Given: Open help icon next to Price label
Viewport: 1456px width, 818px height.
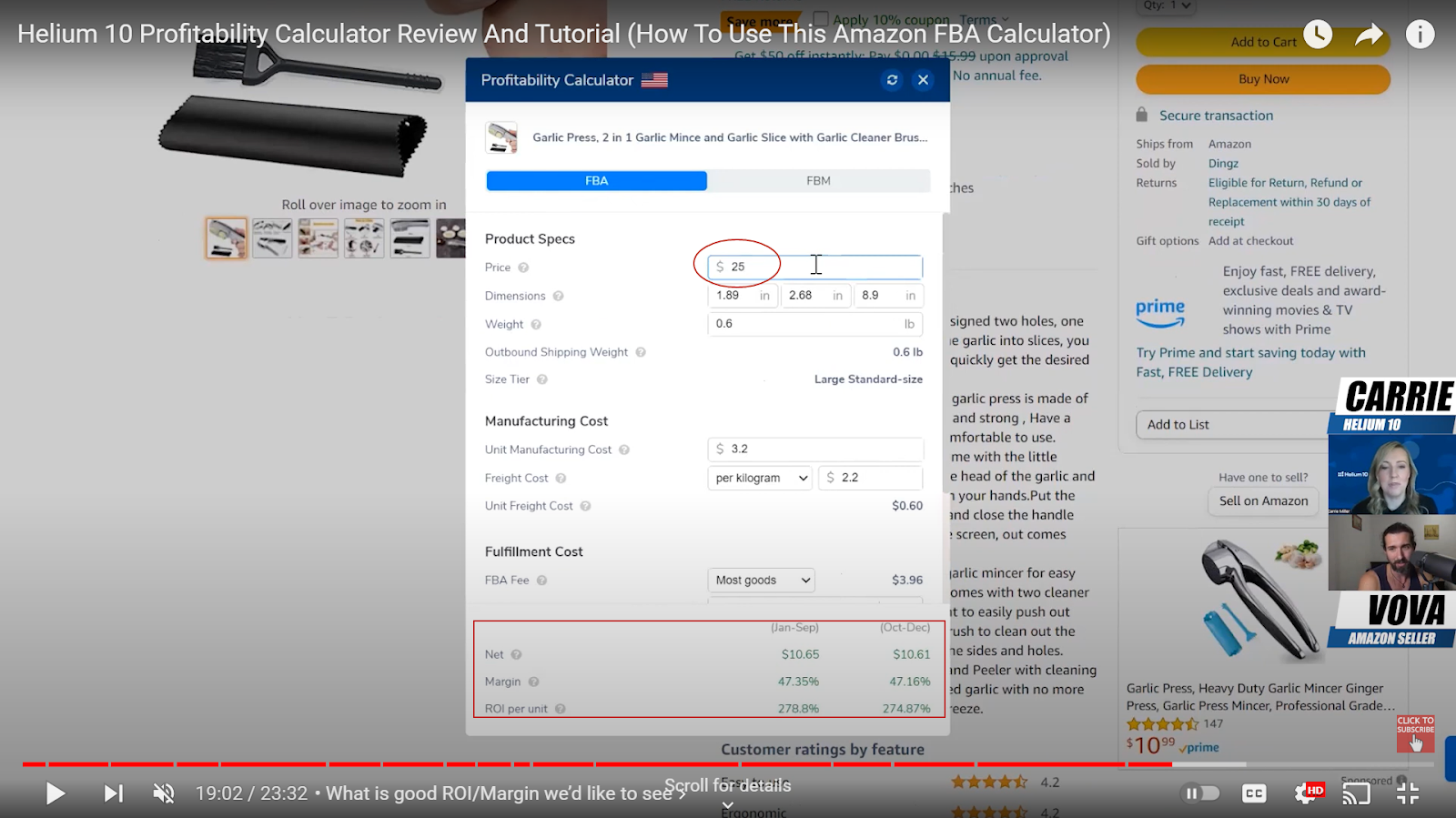Looking at the screenshot, I should [x=523, y=268].
